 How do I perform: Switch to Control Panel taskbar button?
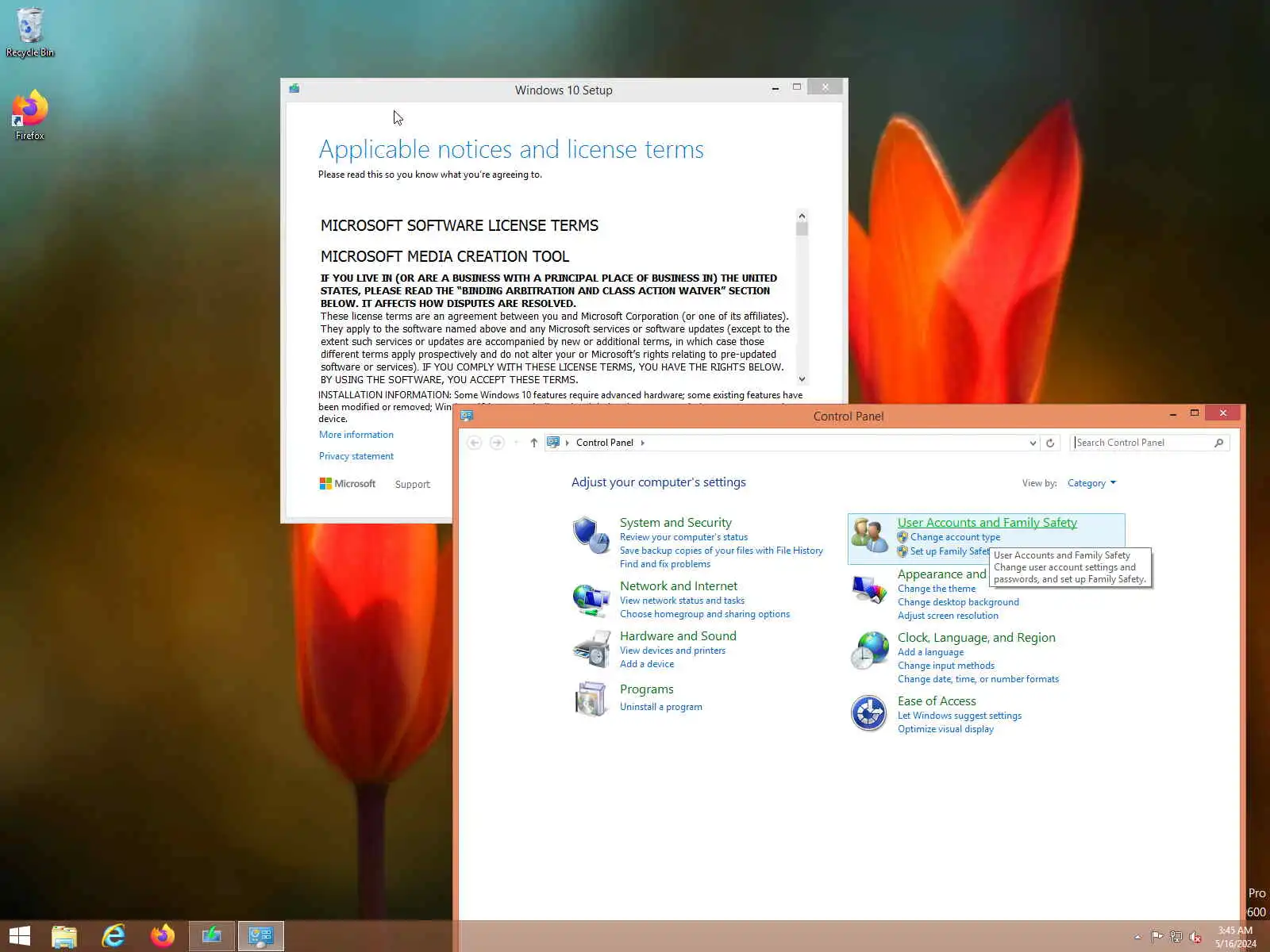pyautogui.click(x=261, y=936)
